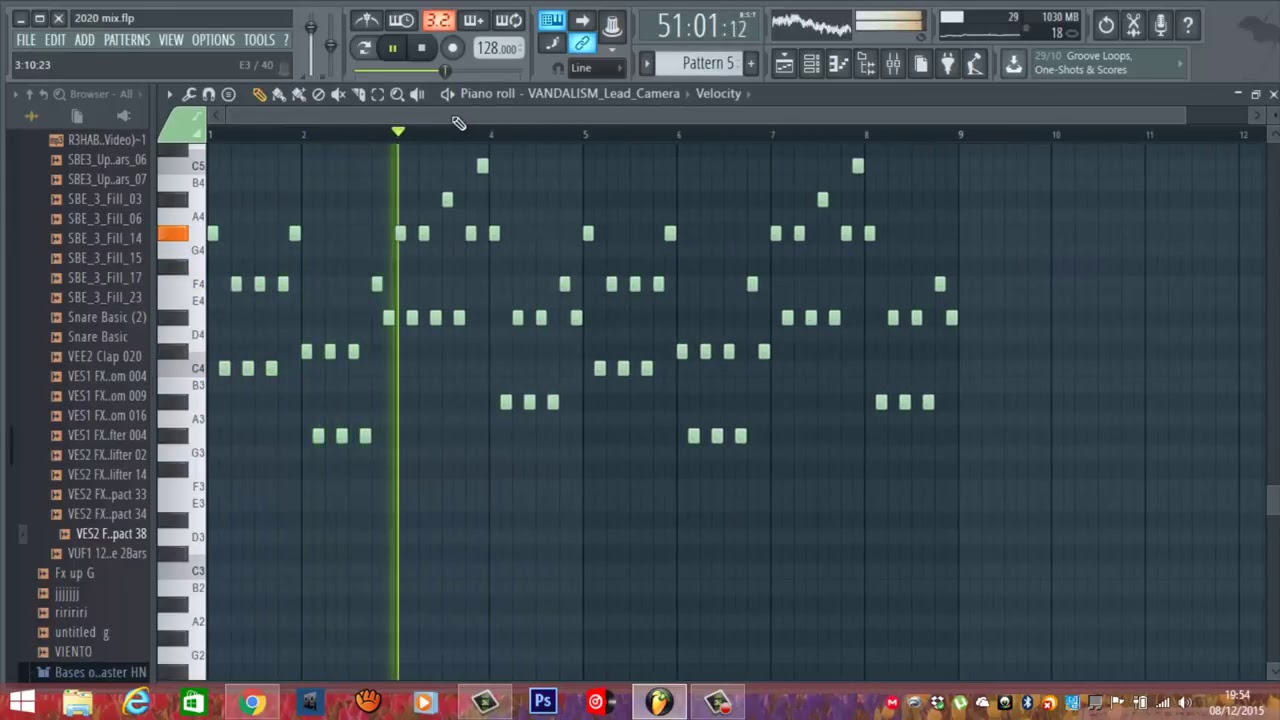The height and width of the screenshot is (720, 1280).
Task: Toggle the metronome
Action: pyautogui.click(x=366, y=21)
